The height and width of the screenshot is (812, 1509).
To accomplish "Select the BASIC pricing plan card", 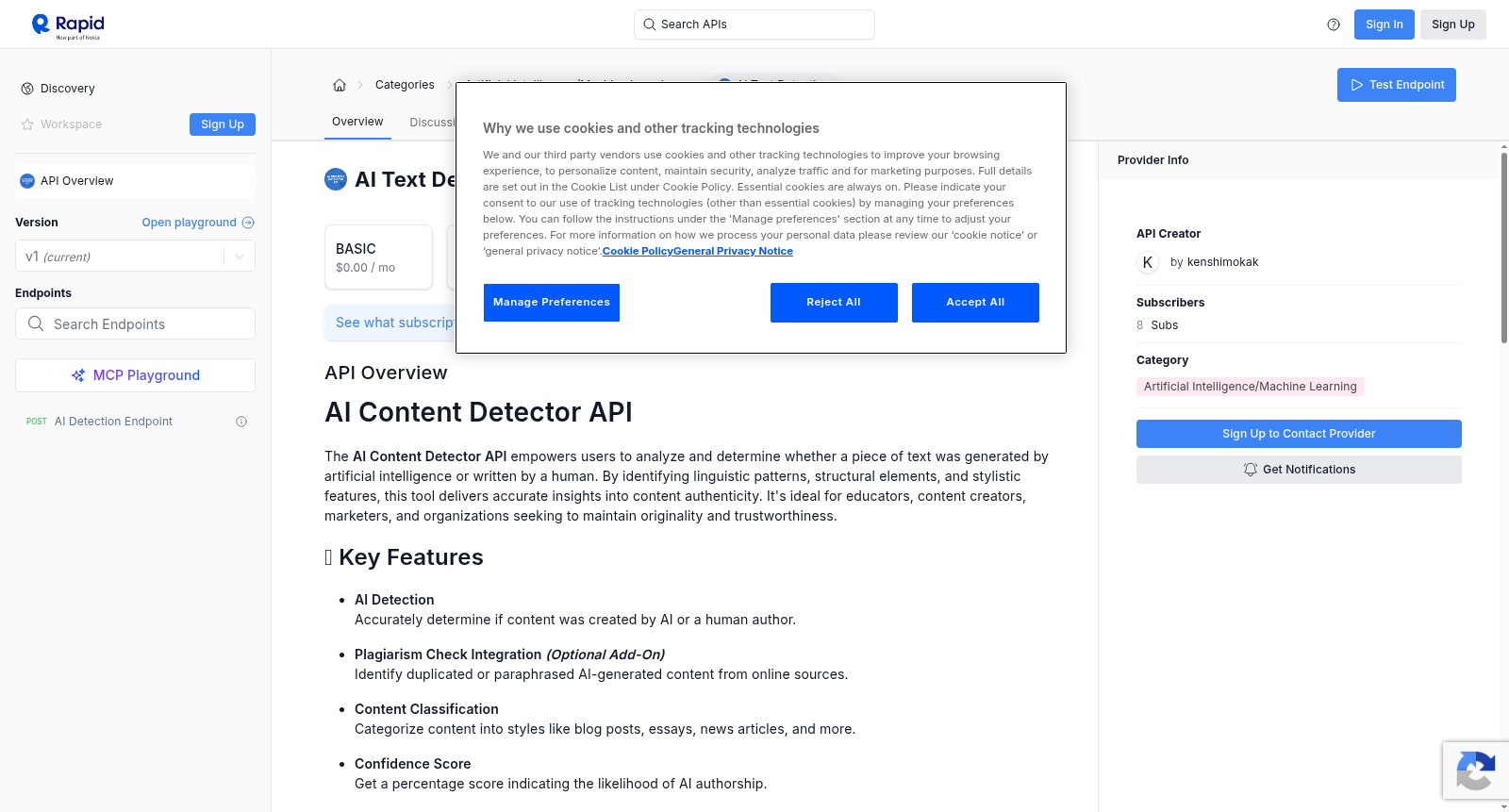I will coord(378,257).
